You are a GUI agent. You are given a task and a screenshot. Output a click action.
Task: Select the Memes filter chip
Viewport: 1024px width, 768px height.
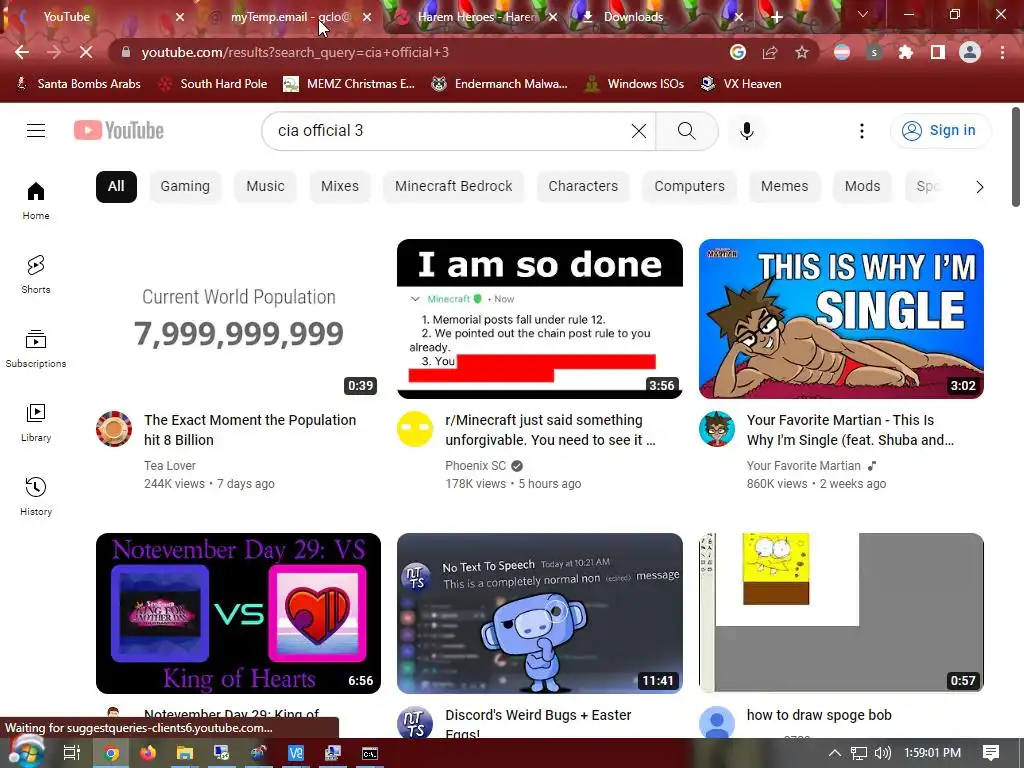coord(784,187)
